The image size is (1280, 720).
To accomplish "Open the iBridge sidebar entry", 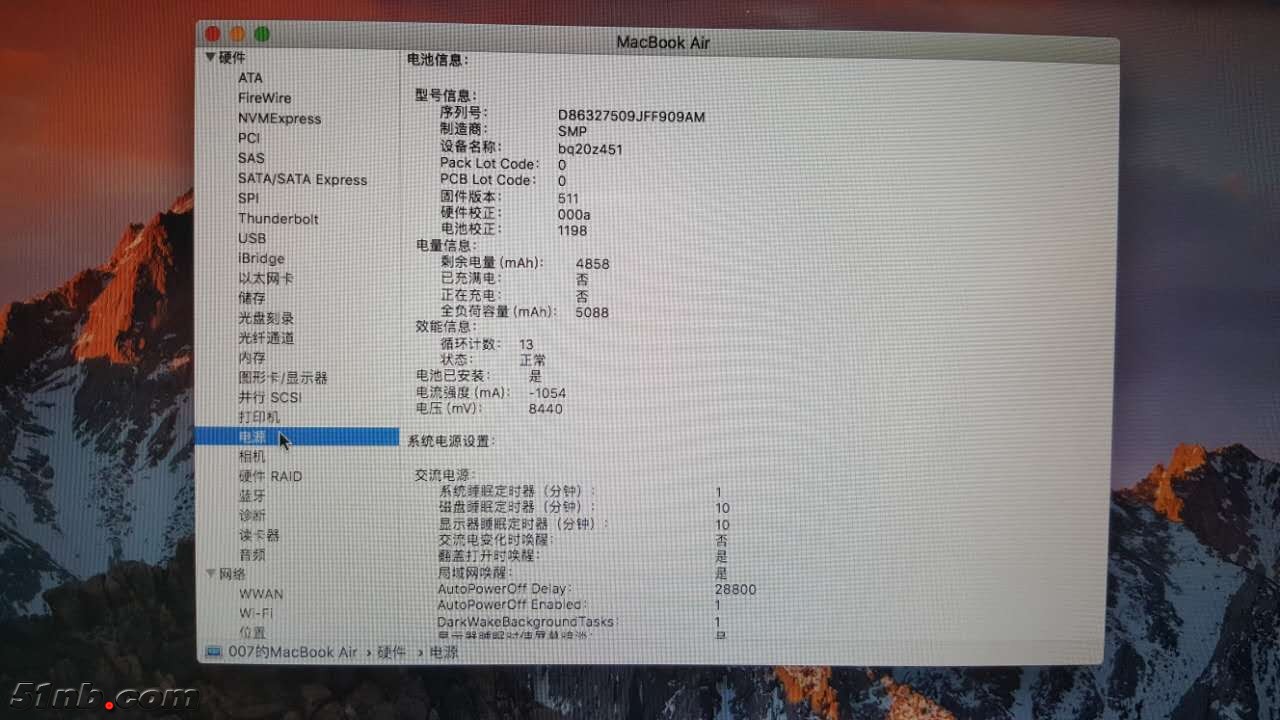I will [261, 259].
